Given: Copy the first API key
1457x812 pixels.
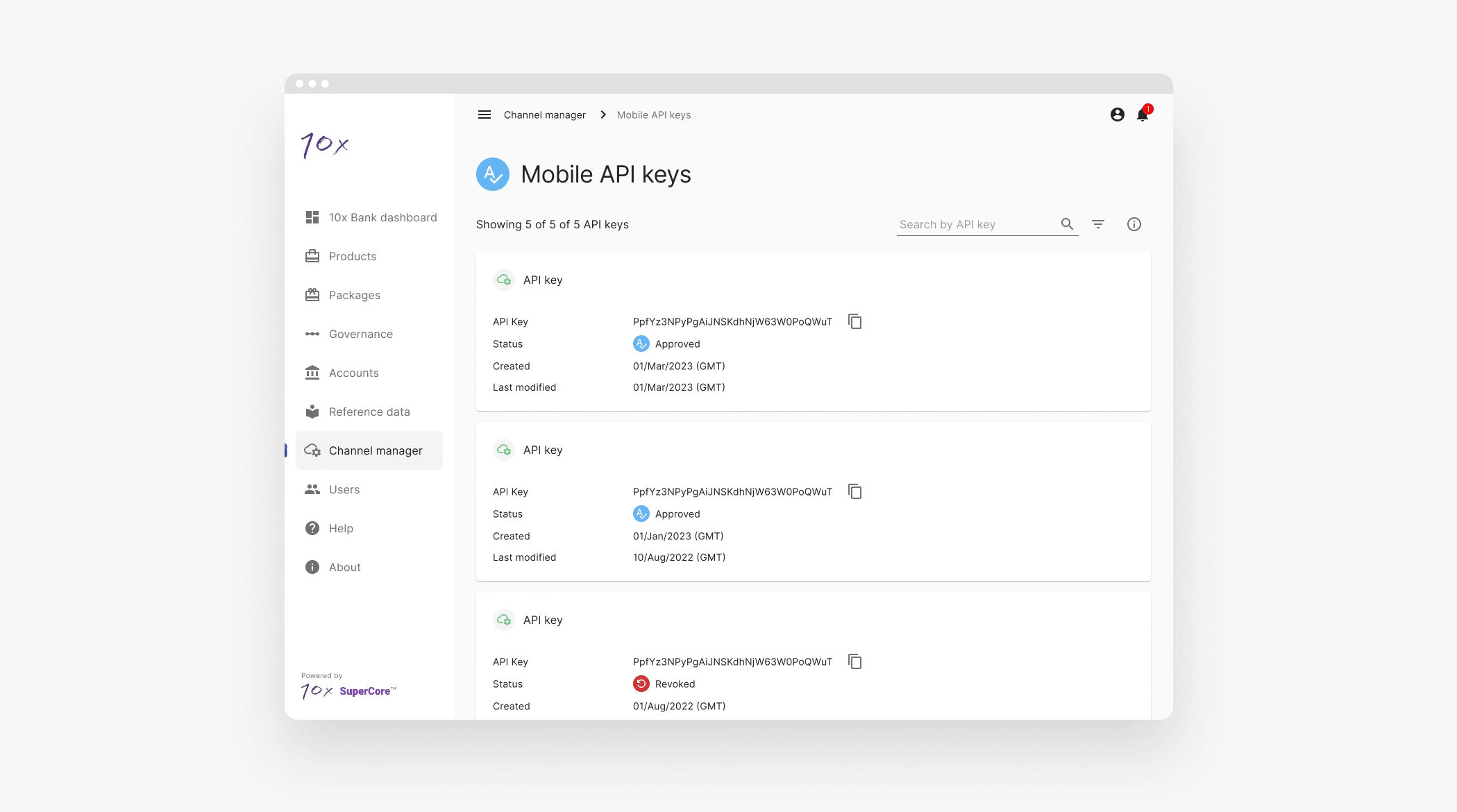Looking at the screenshot, I should pos(855,321).
